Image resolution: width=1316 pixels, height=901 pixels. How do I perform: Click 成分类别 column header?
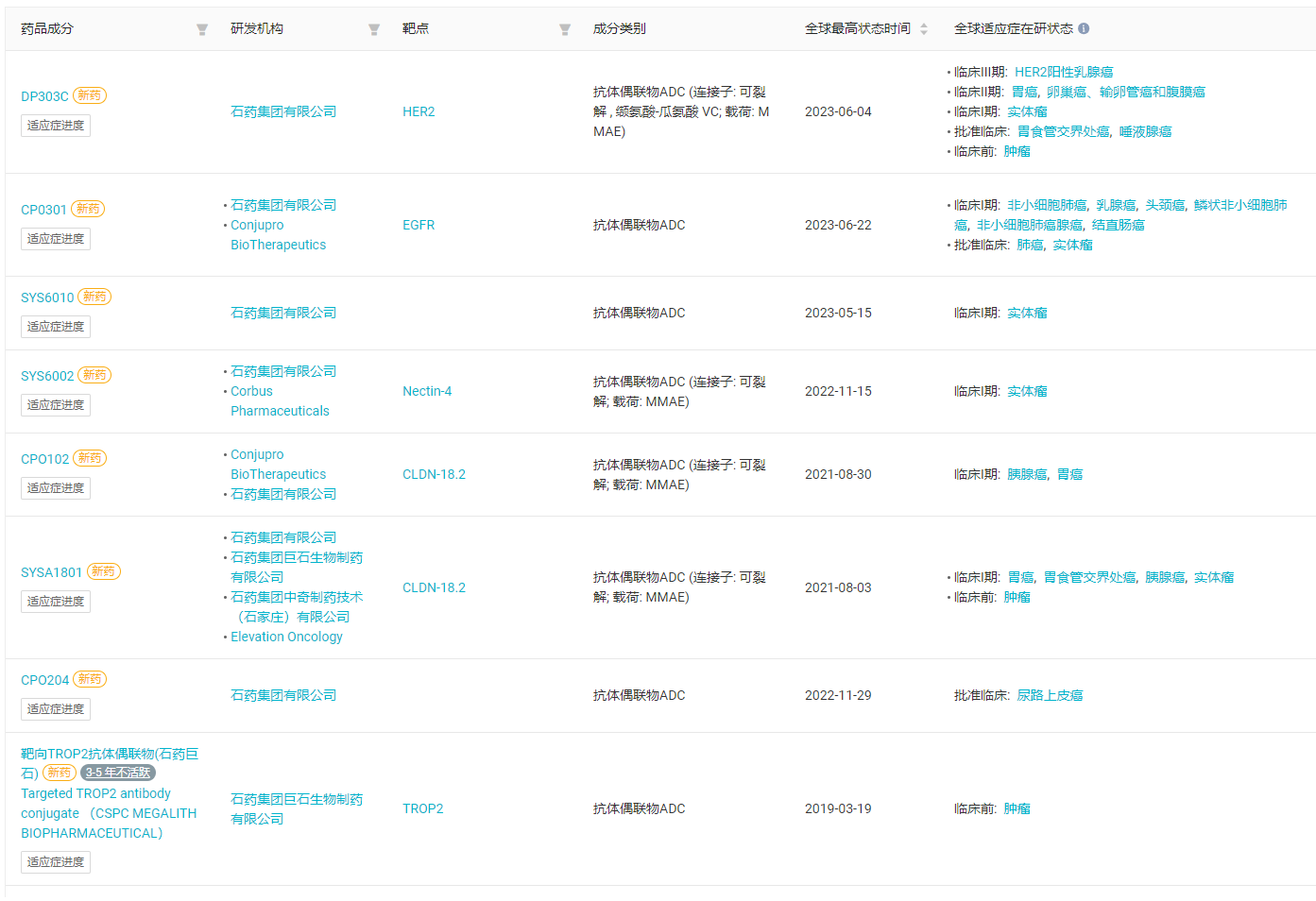click(619, 28)
